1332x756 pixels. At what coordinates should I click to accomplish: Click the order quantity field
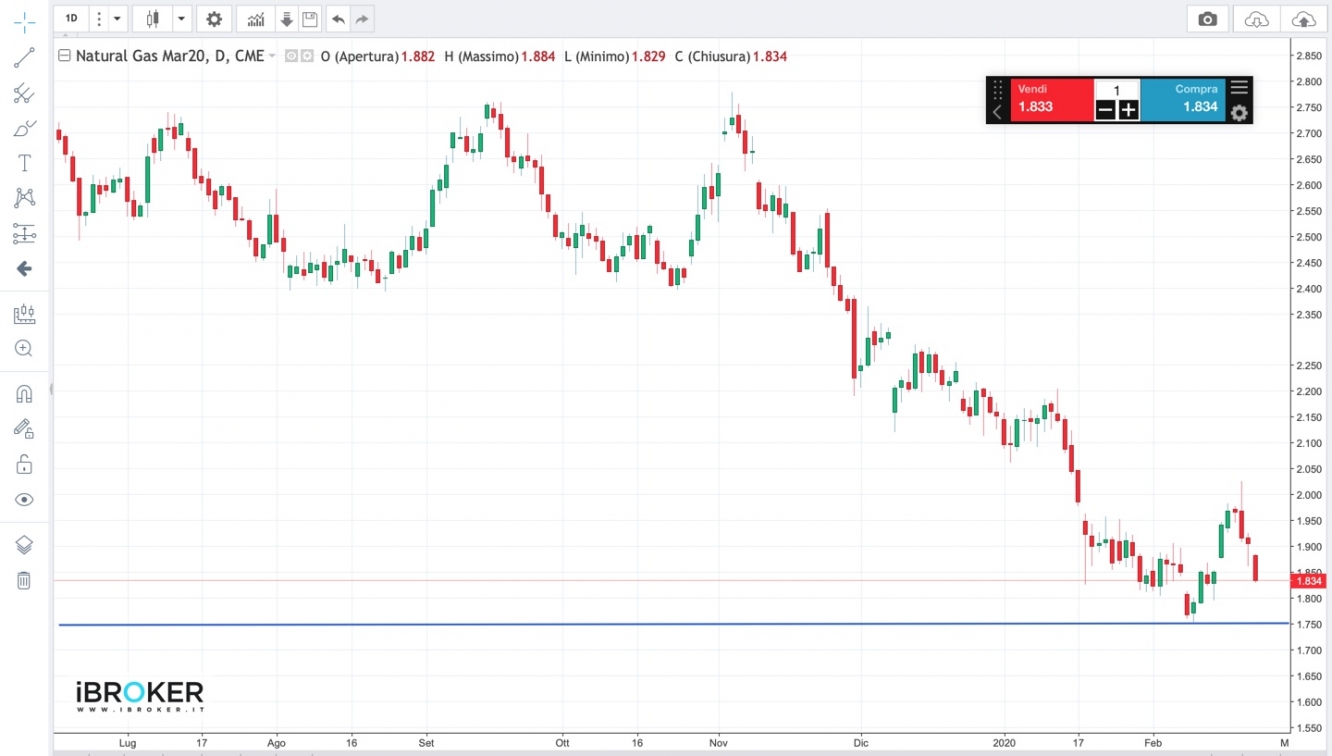1117,89
